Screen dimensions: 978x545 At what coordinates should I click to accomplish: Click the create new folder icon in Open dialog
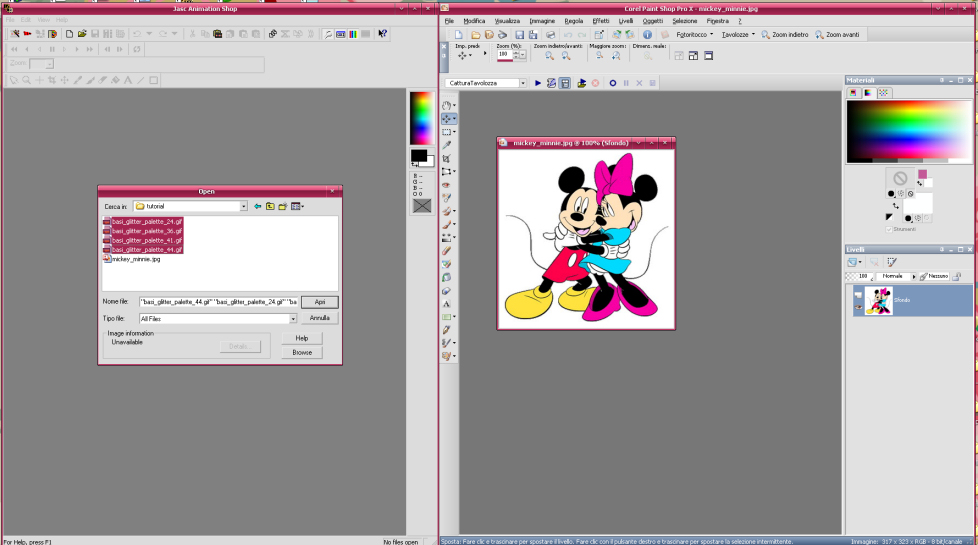[283, 206]
